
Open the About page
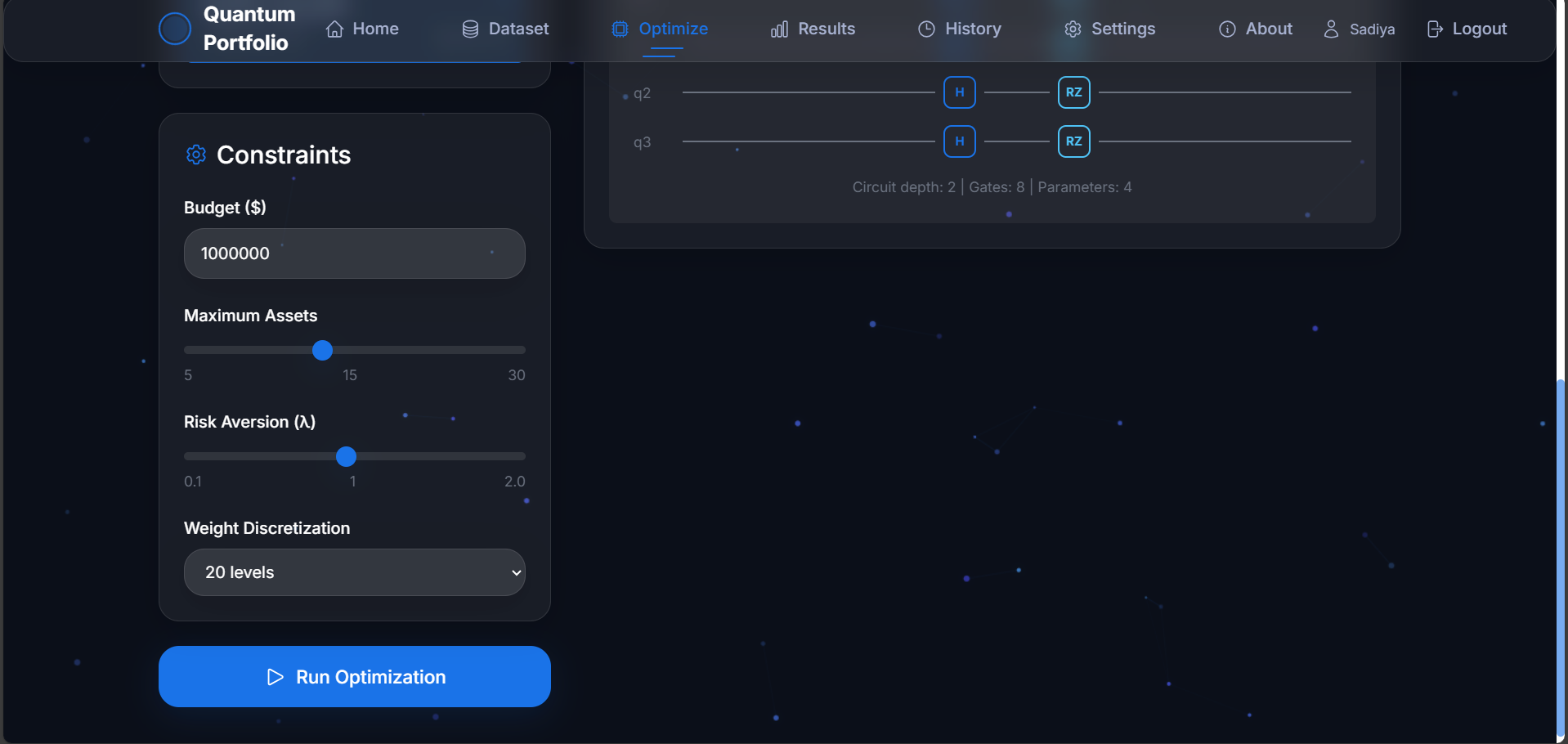pyautogui.click(x=1256, y=29)
